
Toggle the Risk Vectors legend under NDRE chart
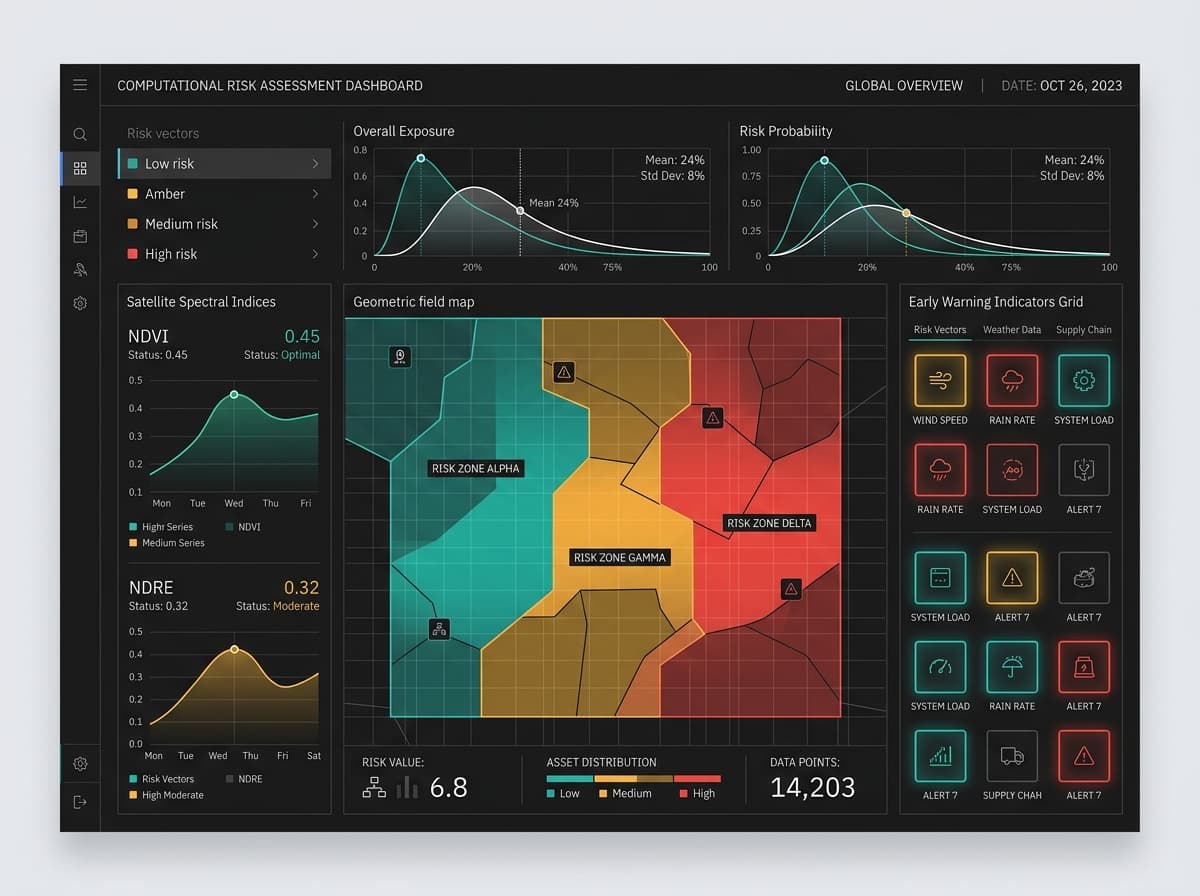162,779
